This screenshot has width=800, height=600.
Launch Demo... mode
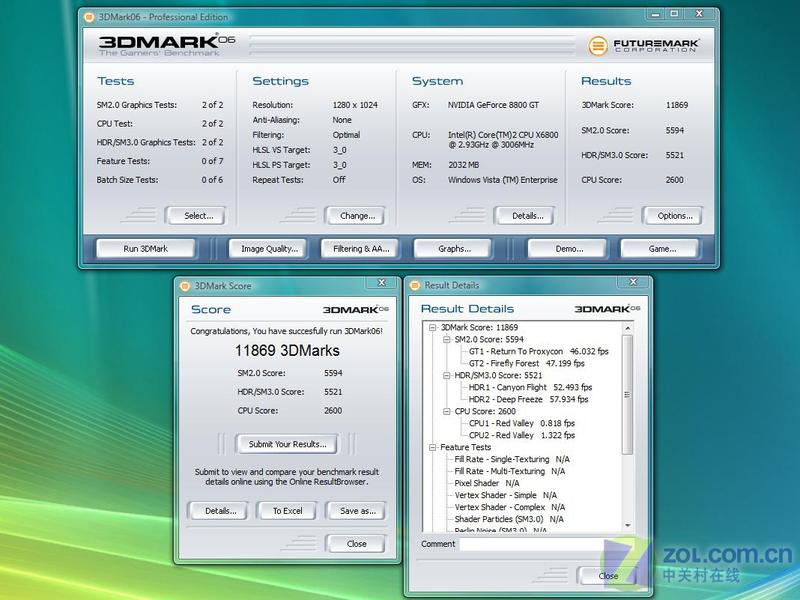(x=568, y=249)
